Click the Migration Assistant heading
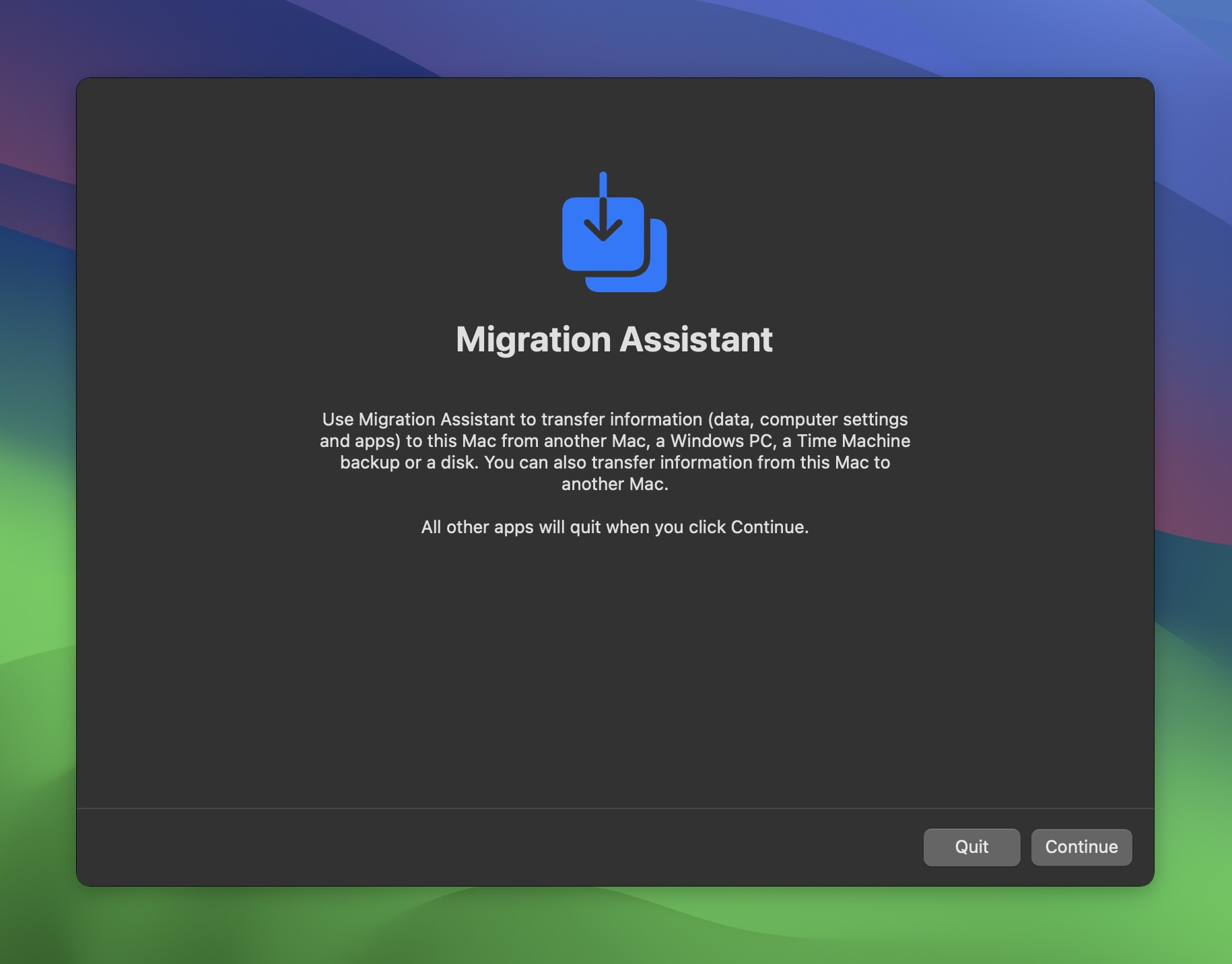The width and height of the screenshot is (1232, 964). tap(615, 339)
